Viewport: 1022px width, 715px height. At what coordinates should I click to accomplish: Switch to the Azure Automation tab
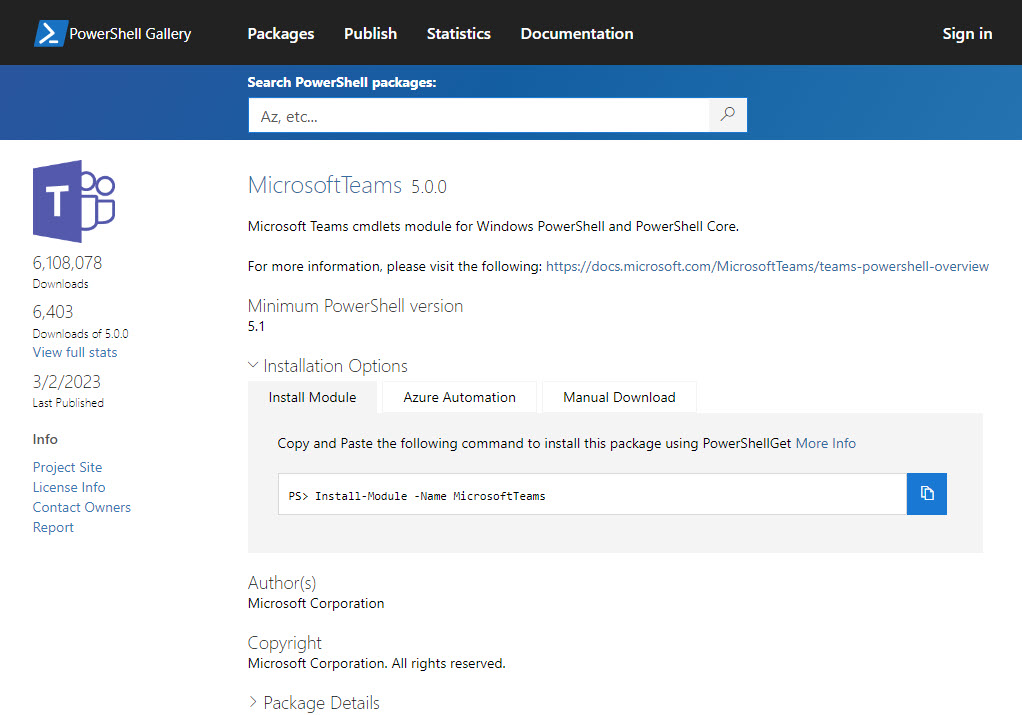pyautogui.click(x=458, y=396)
